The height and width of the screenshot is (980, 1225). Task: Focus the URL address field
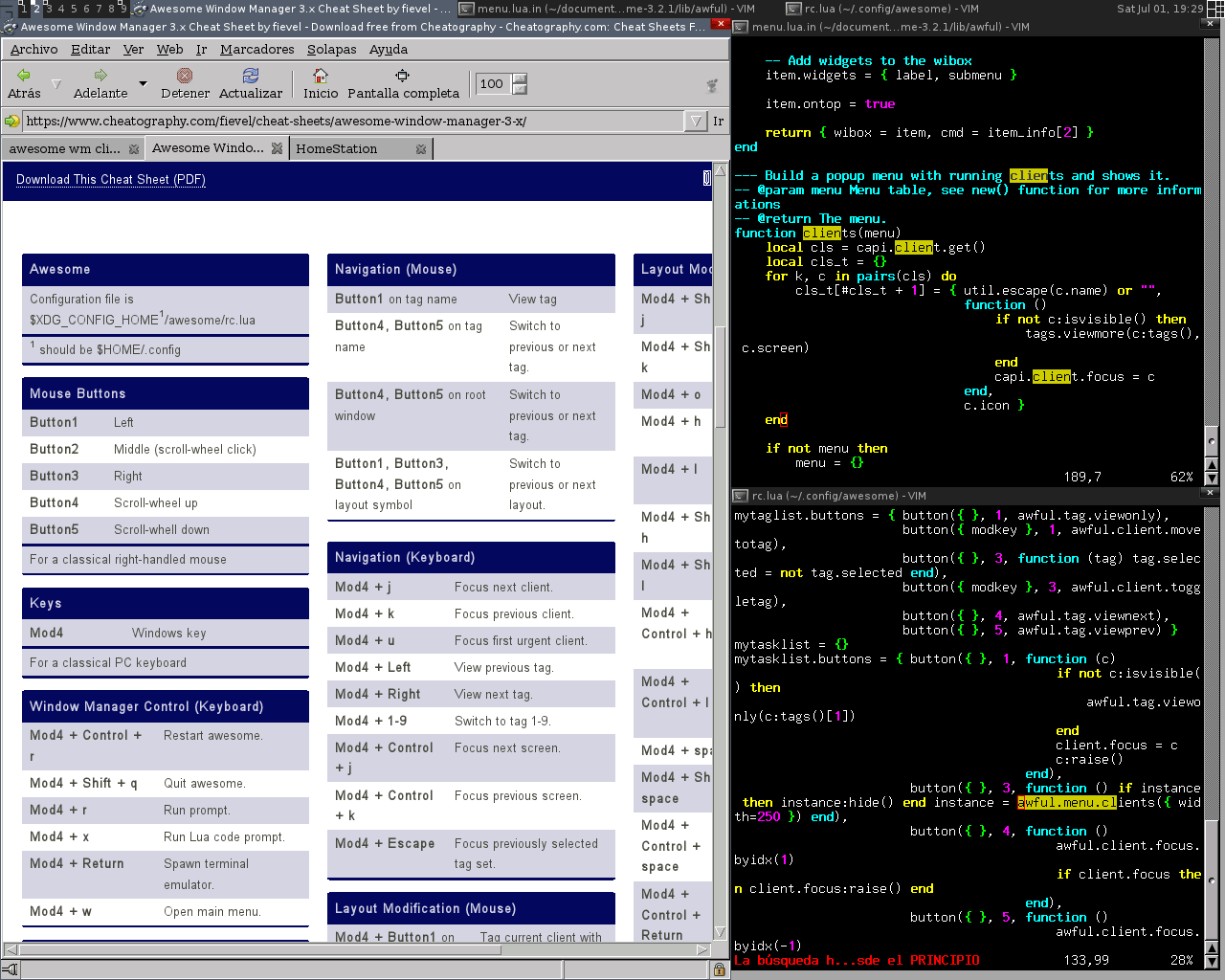click(x=354, y=121)
